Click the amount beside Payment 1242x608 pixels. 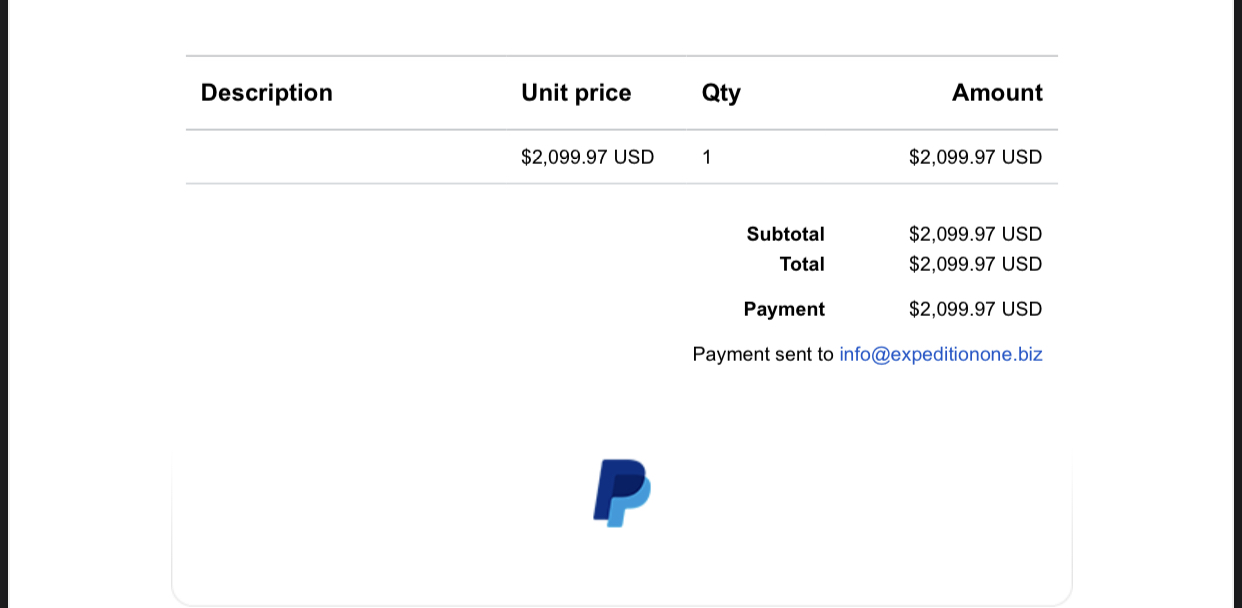click(976, 309)
